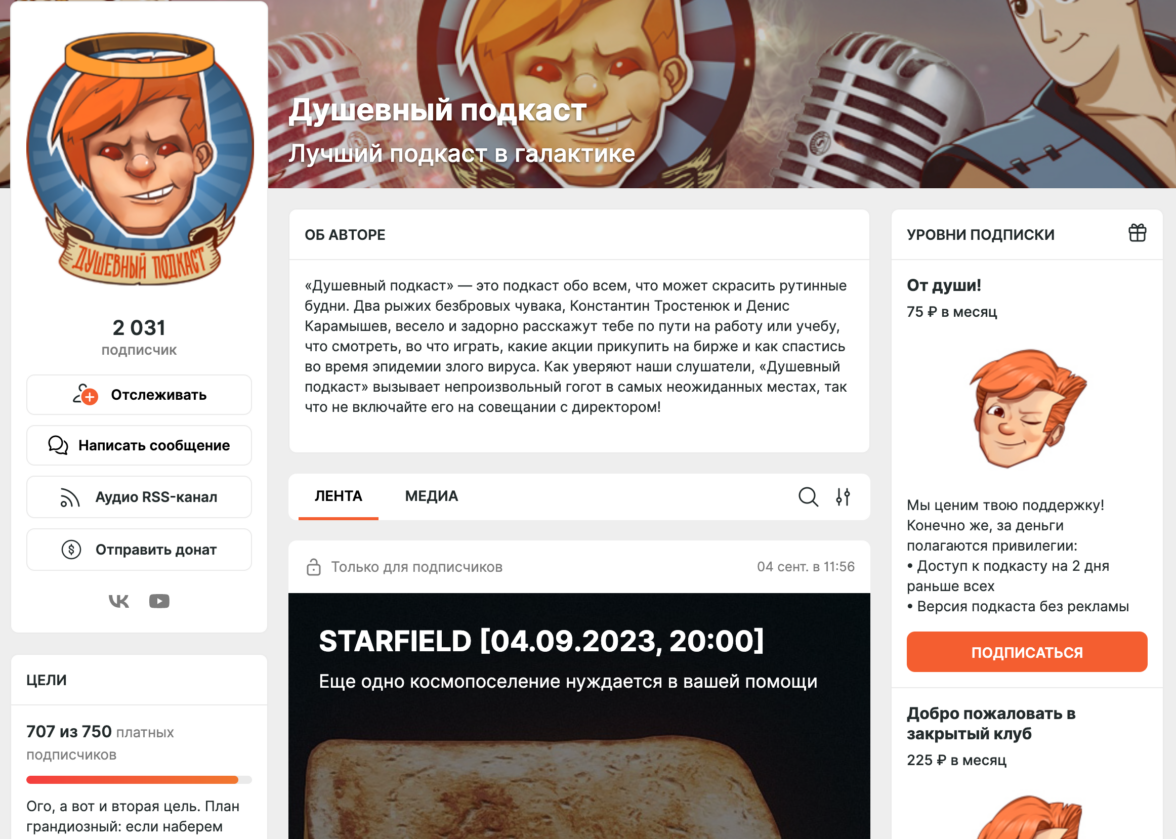Select the ЛЕНТА tab
The image size is (1176, 839).
[x=338, y=496]
